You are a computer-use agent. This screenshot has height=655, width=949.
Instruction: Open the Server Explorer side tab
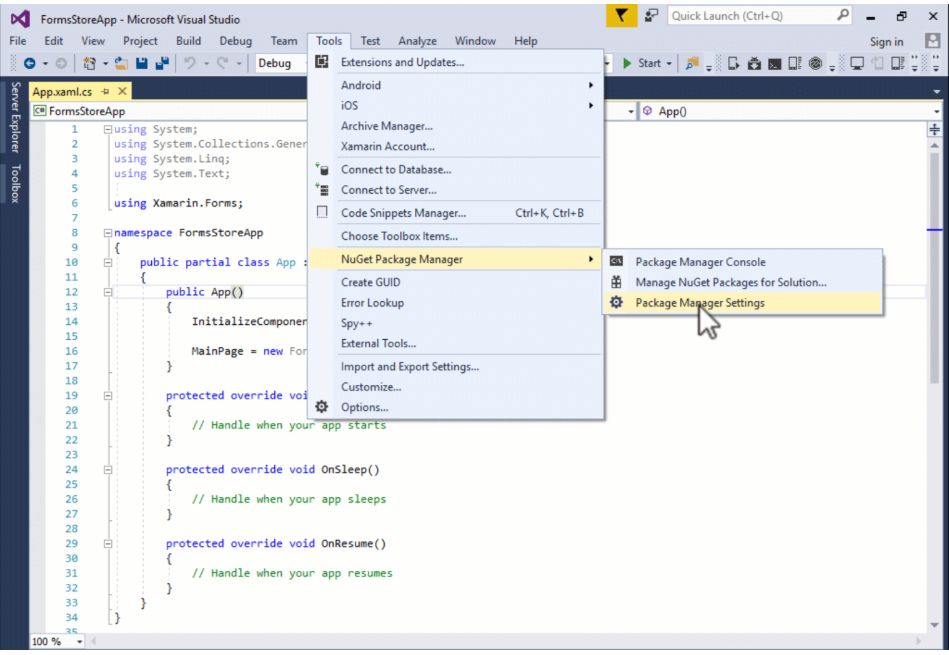pos(15,117)
